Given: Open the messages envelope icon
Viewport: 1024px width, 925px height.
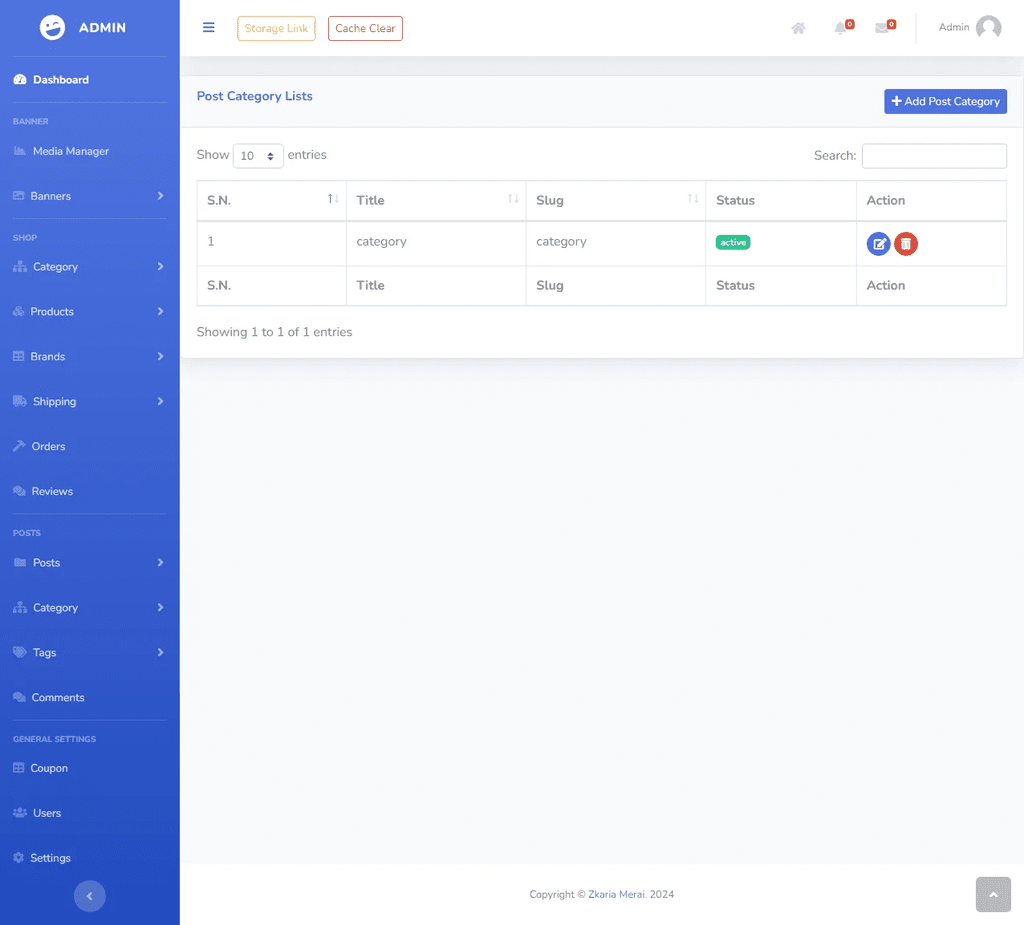Looking at the screenshot, I should 882,28.
